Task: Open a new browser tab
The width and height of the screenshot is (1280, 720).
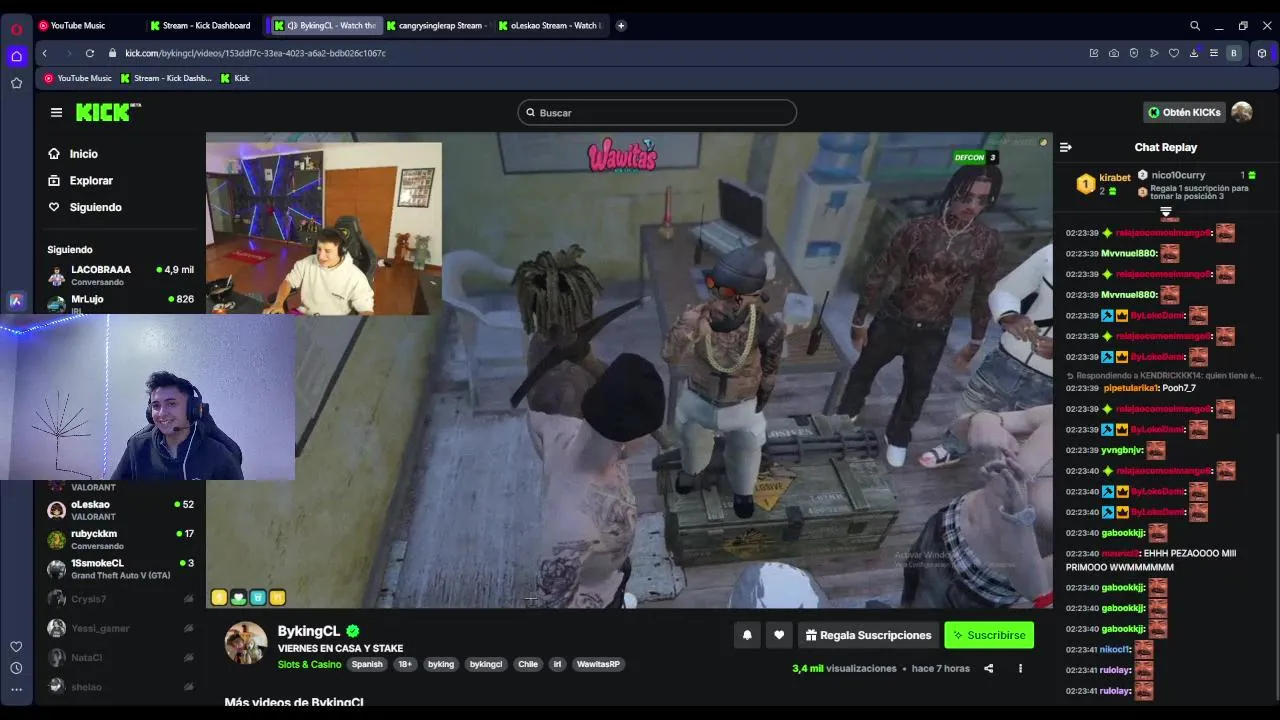Action: tap(621, 26)
